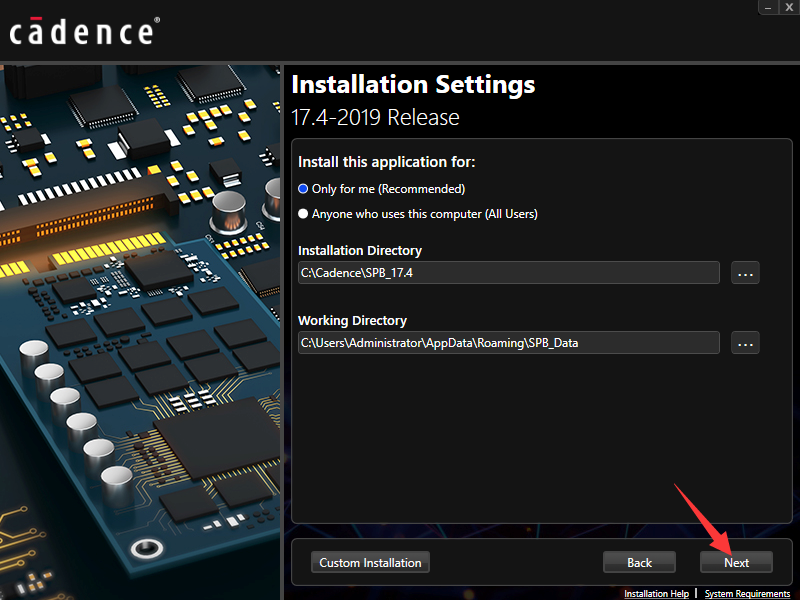Click the Installation Directory path field
800x600 pixels.
pyautogui.click(x=508, y=273)
